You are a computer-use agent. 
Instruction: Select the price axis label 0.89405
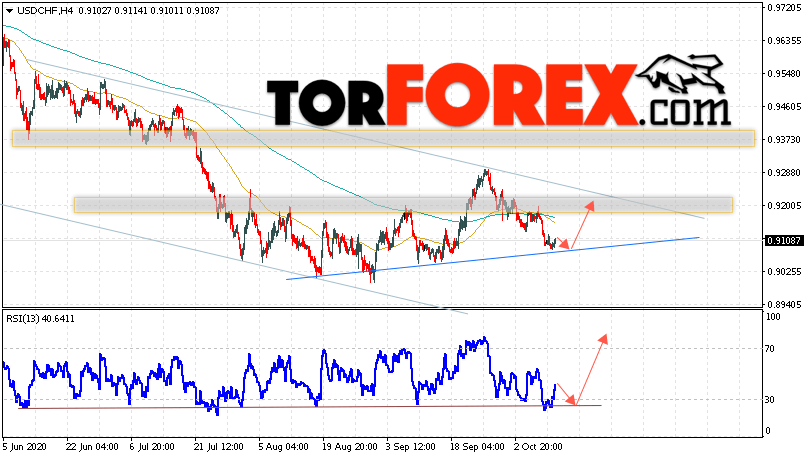click(x=784, y=304)
